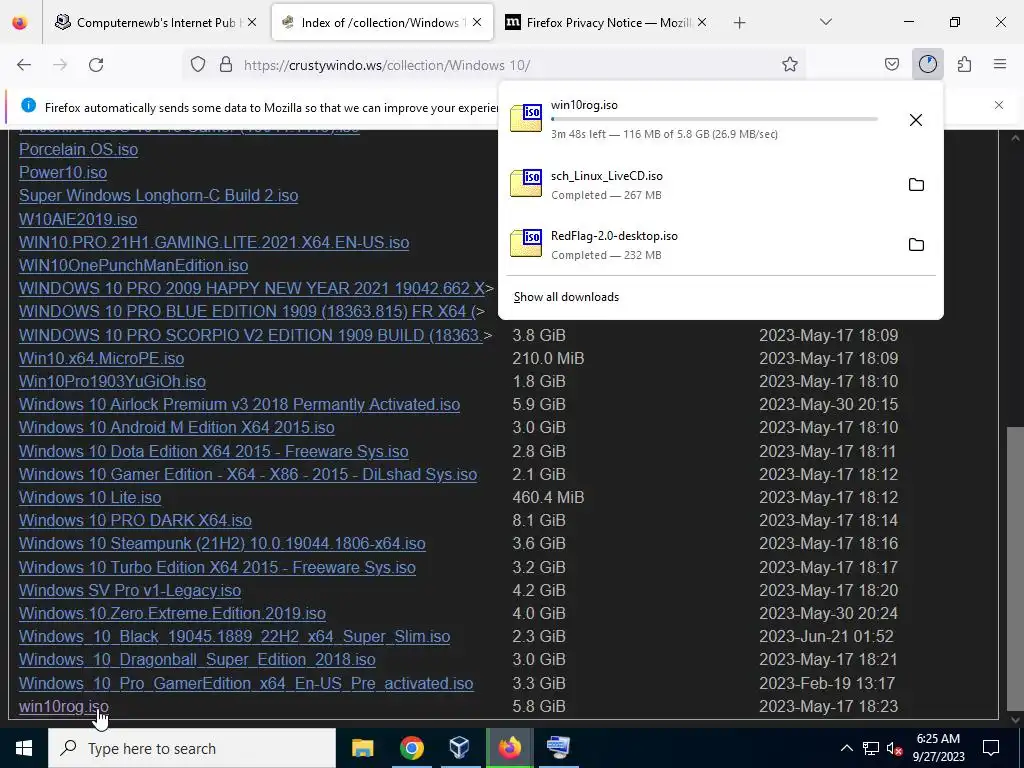Open the tracking protection shield icon
This screenshot has width=1024, height=768.
(x=198, y=65)
